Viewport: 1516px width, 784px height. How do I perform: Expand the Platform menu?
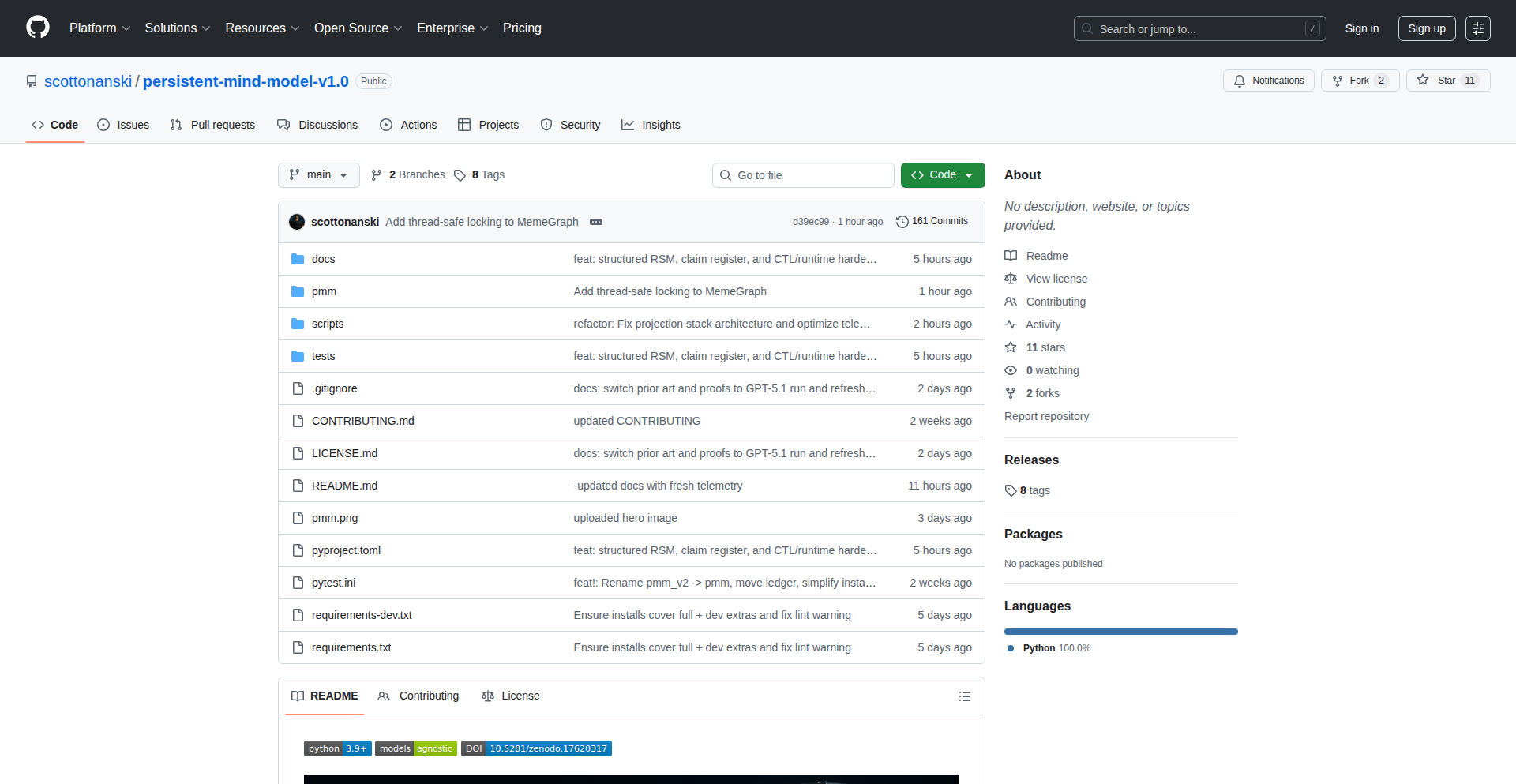pyautogui.click(x=99, y=28)
